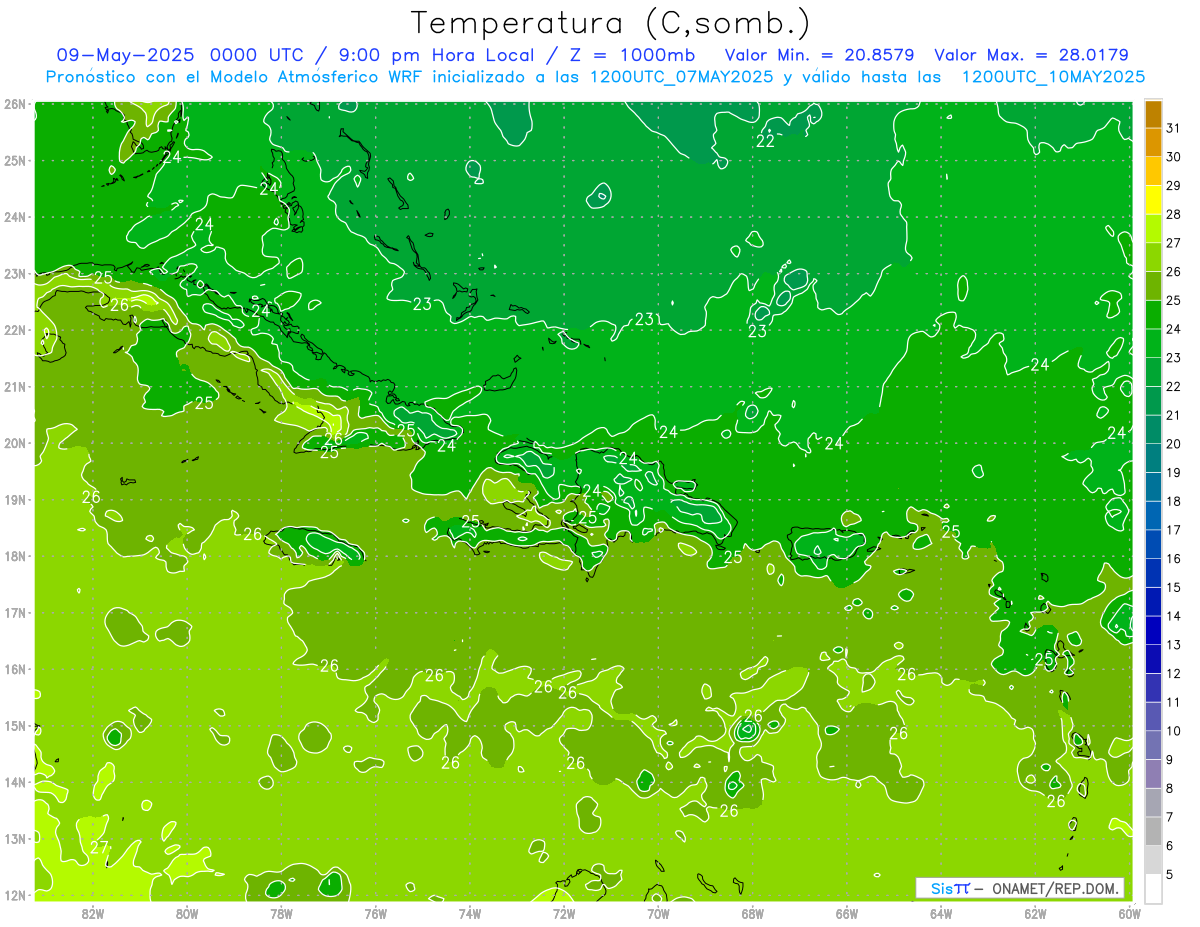The height and width of the screenshot is (927, 1200).
Task: Click the '14N' latitude axis label
Action: (x=15, y=782)
